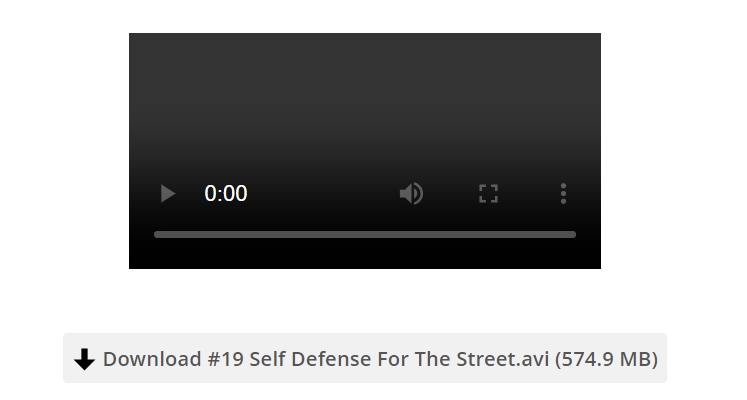The width and height of the screenshot is (747, 400).
Task: Expand the player's vertical ellipsis dropdown
Action: (564, 194)
